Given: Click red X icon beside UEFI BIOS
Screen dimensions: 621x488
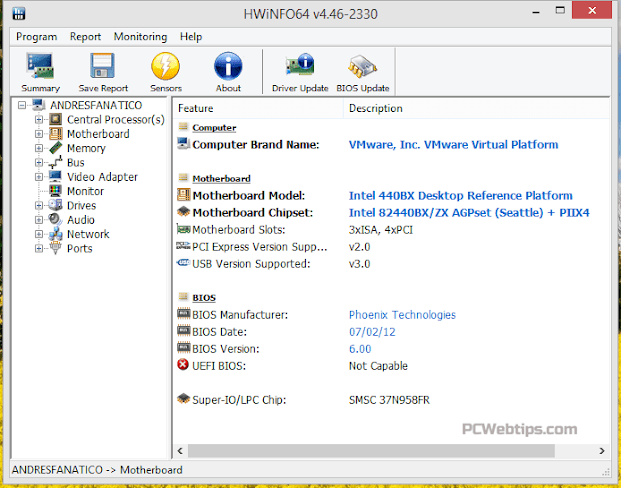Looking at the screenshot, I should pos(183,364).
